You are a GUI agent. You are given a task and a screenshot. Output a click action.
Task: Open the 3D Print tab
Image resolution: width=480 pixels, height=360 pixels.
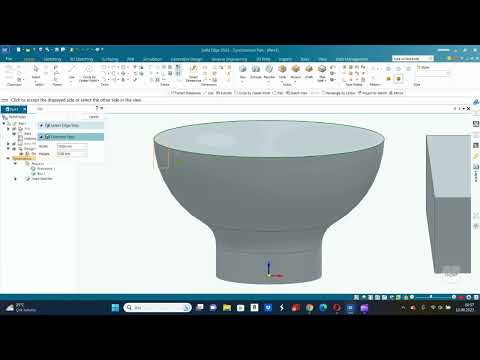(263, 59)
